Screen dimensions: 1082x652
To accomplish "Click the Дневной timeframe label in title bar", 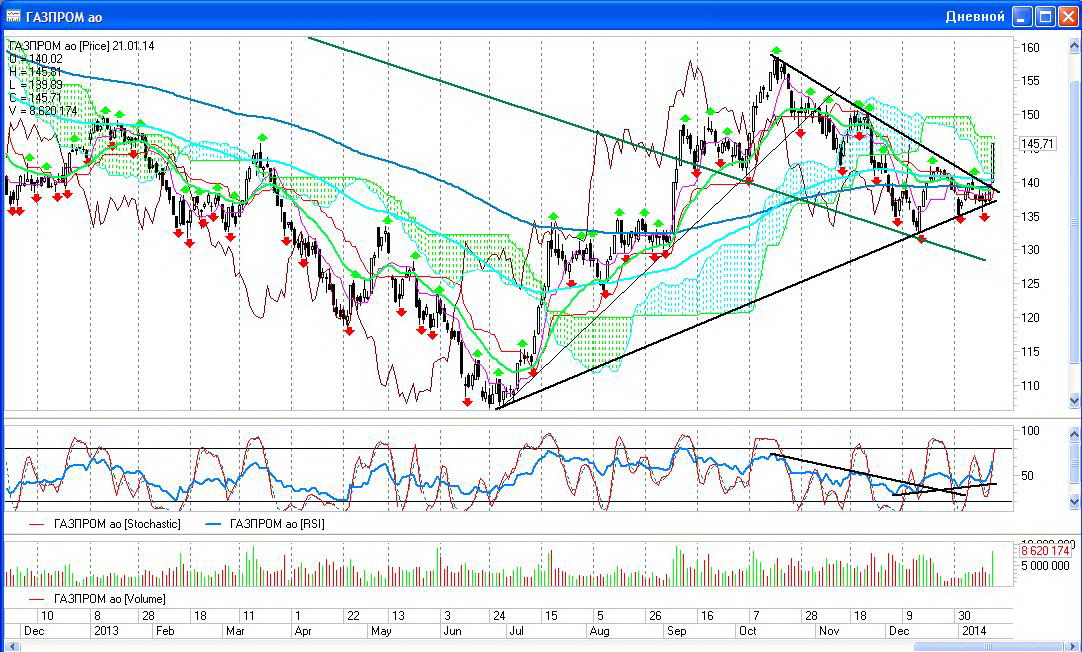I will [x=975, y=17].
